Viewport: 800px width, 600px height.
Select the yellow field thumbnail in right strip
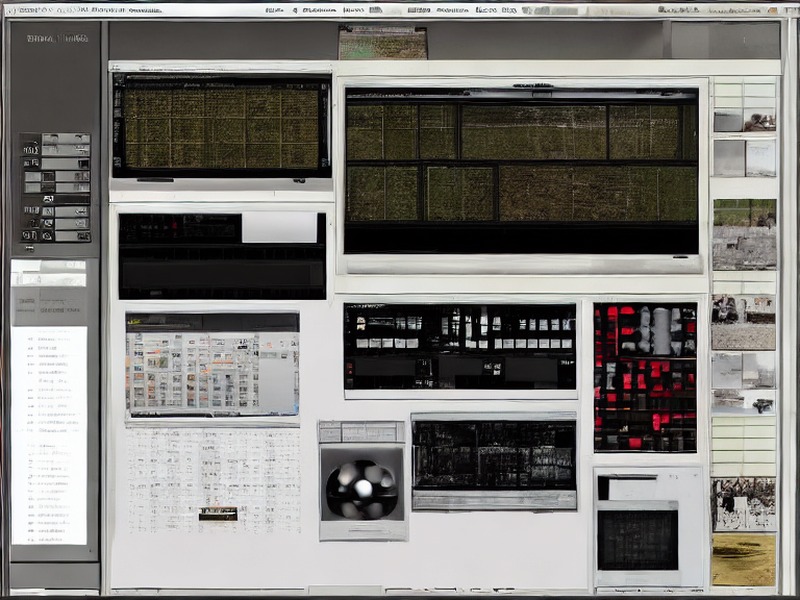click(x=743, y=560)
